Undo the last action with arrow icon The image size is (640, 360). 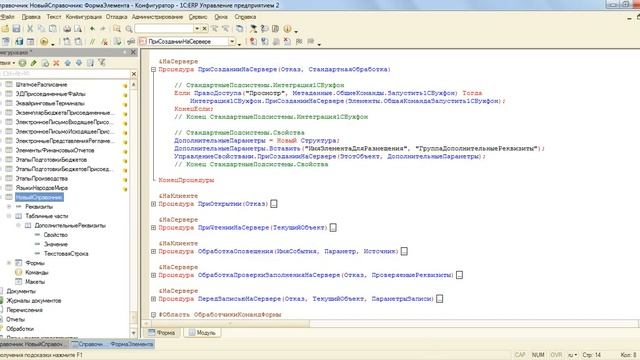pyautogui.click(x=92, y=29)
